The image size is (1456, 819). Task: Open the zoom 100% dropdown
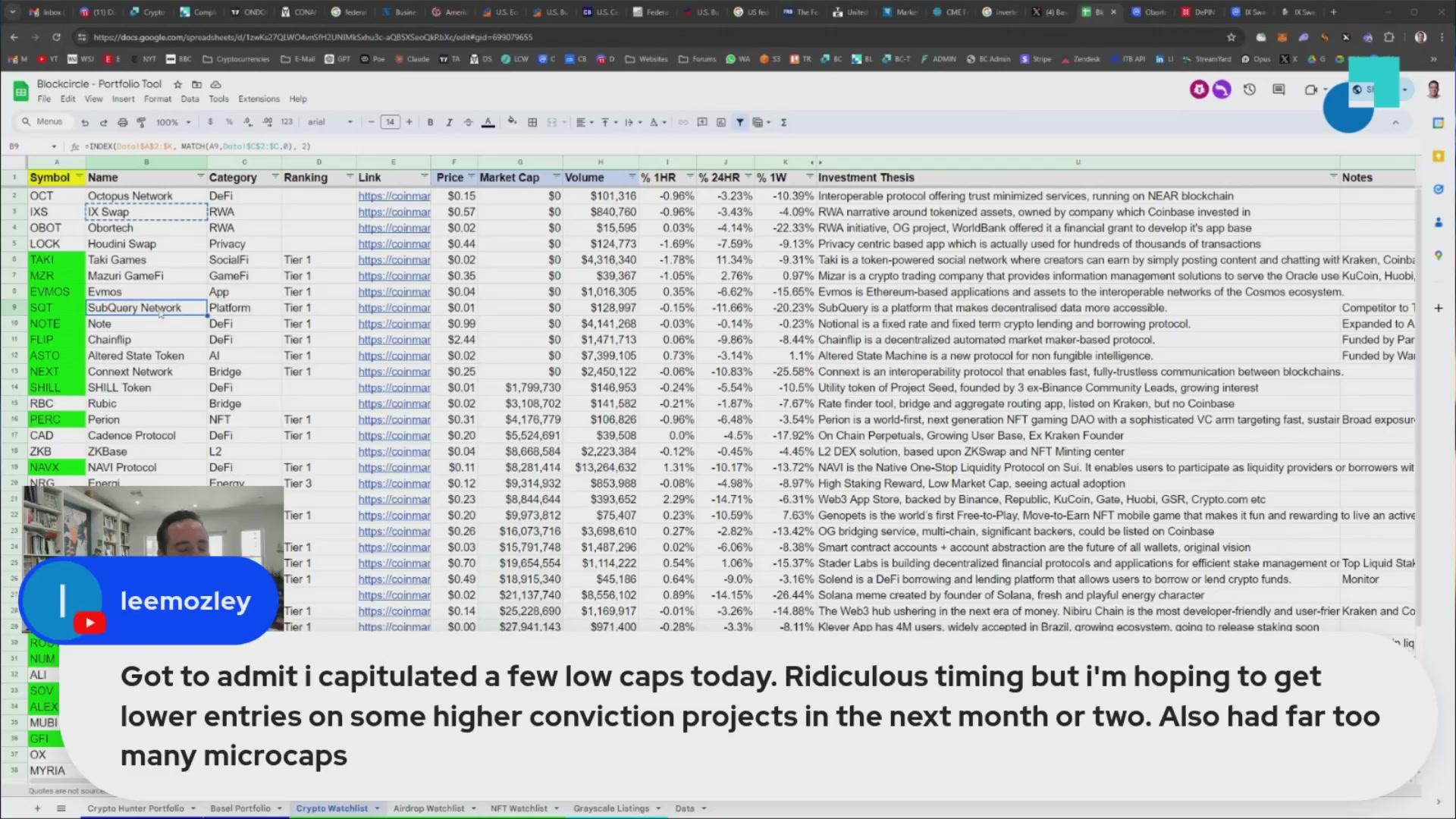tap(172, 122)
